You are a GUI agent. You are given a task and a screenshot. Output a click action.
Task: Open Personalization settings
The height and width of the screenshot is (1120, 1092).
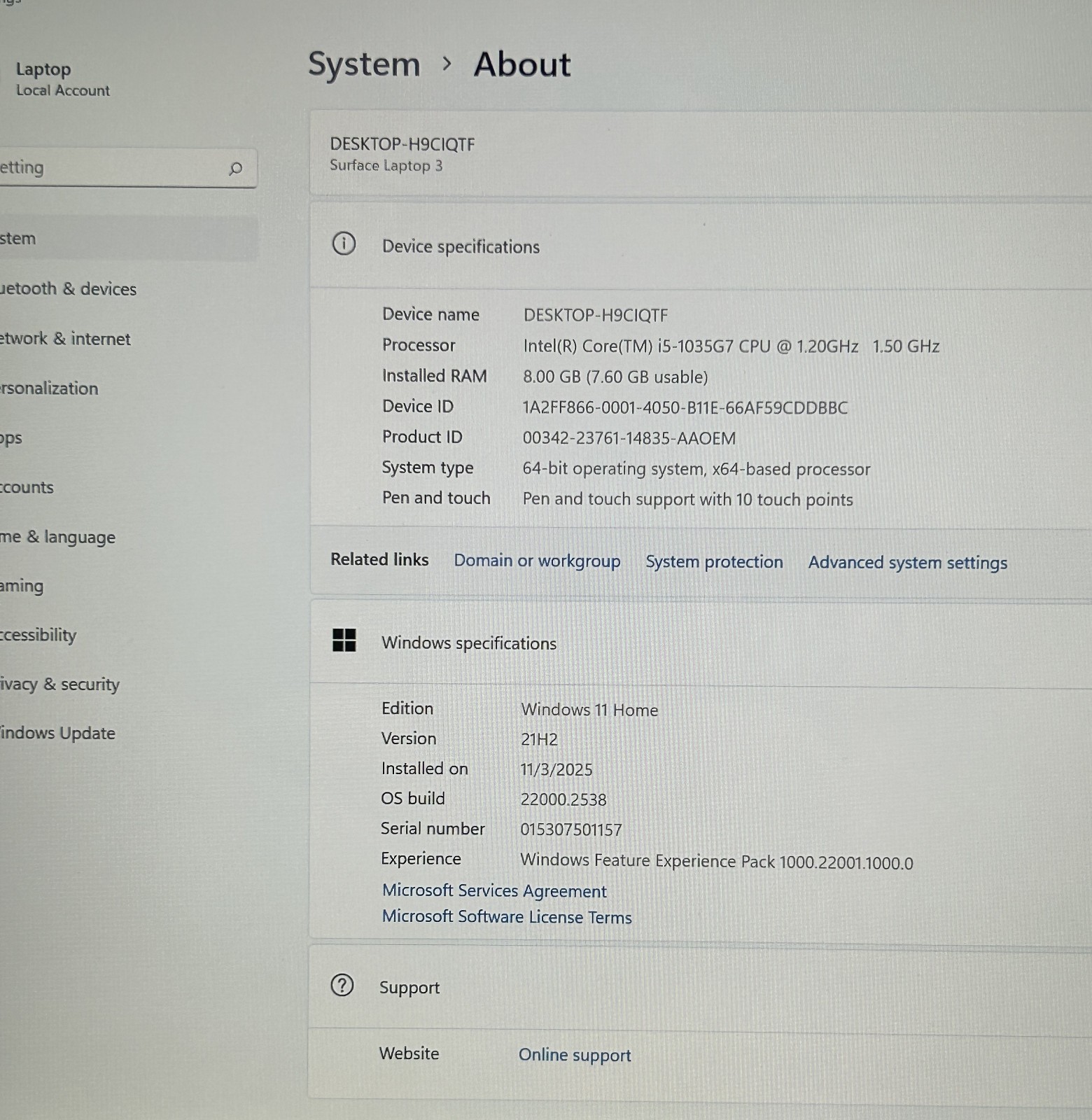click(x=49, y=388)
